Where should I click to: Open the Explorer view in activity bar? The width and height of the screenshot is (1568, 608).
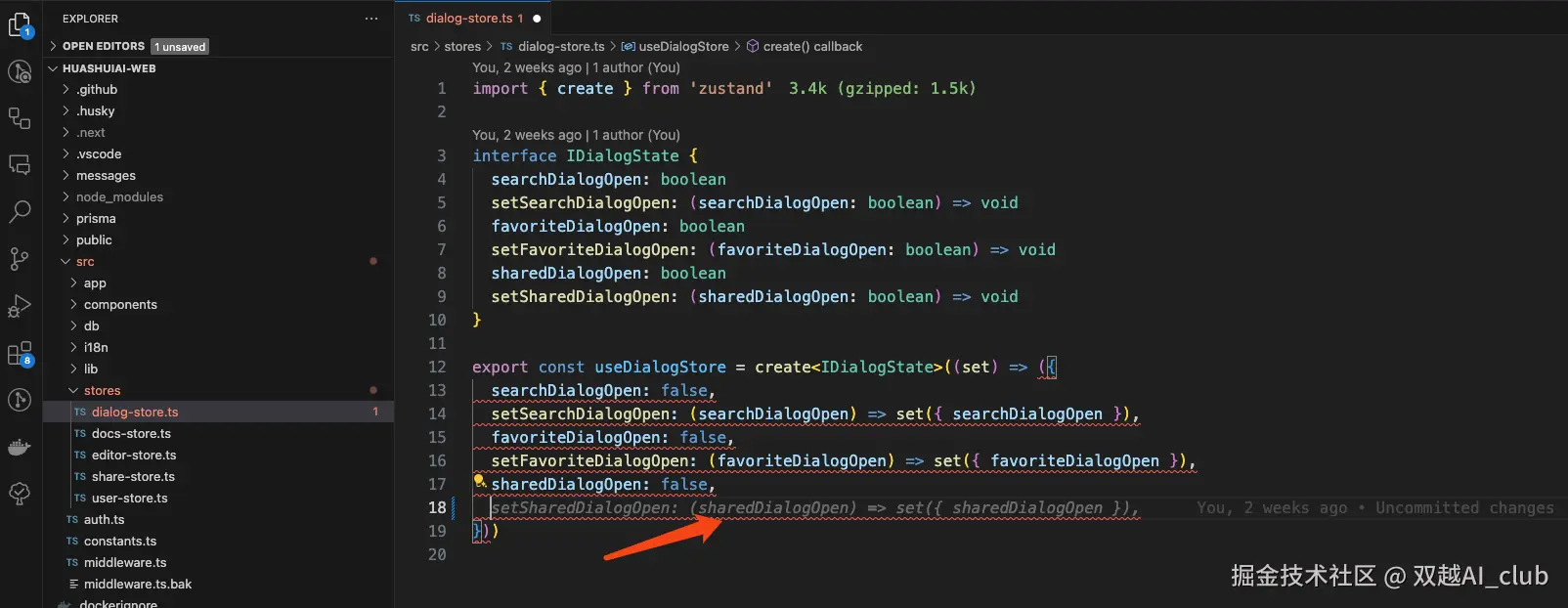click(20, 24)
